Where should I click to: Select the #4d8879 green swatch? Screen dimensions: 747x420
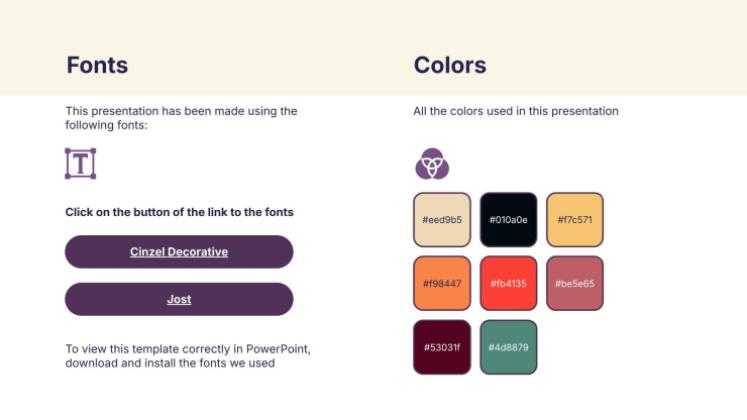coord(508,347)
